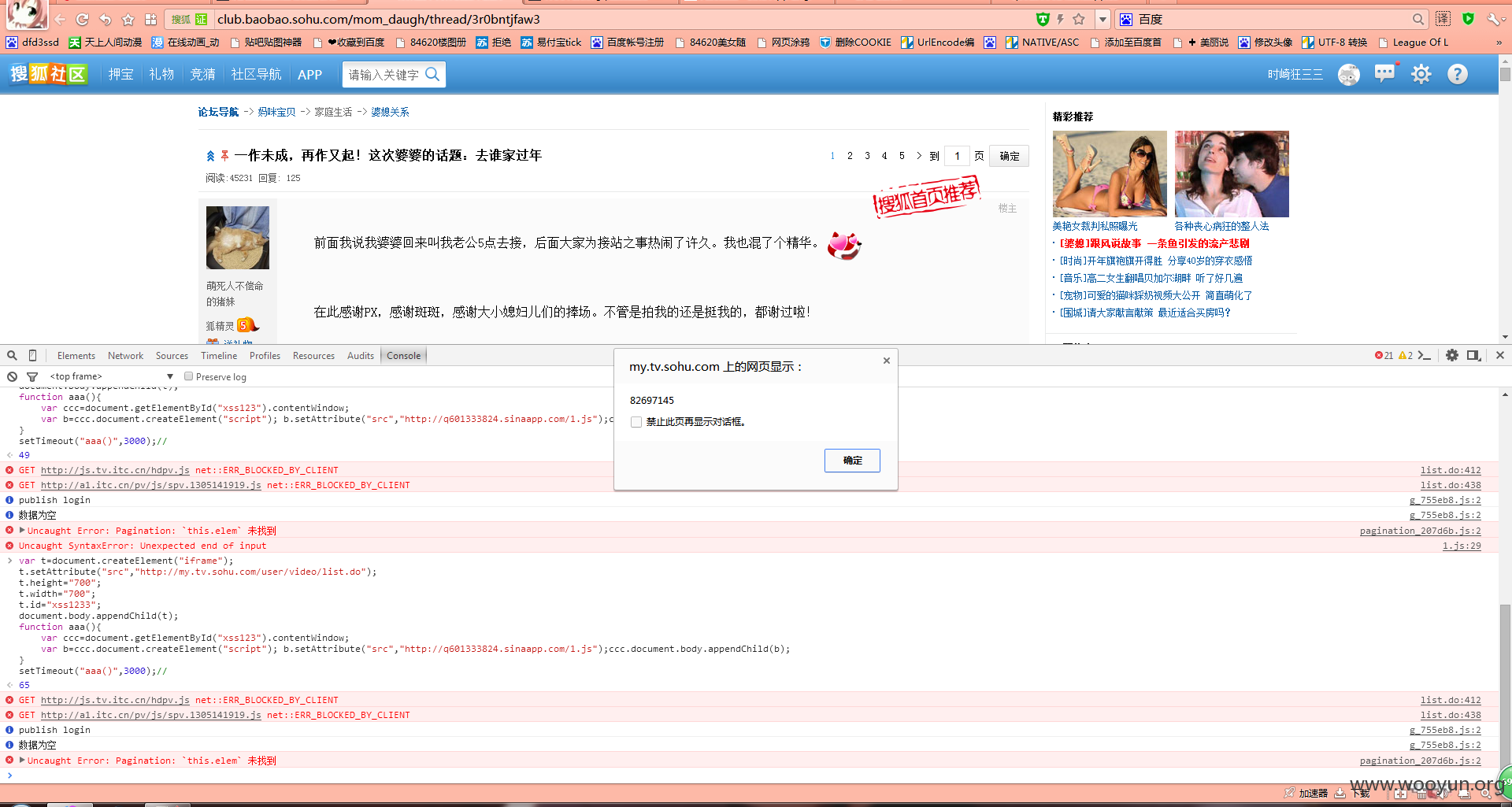
Task: Click the undo close tab icon
Action: tap(106, 19)
